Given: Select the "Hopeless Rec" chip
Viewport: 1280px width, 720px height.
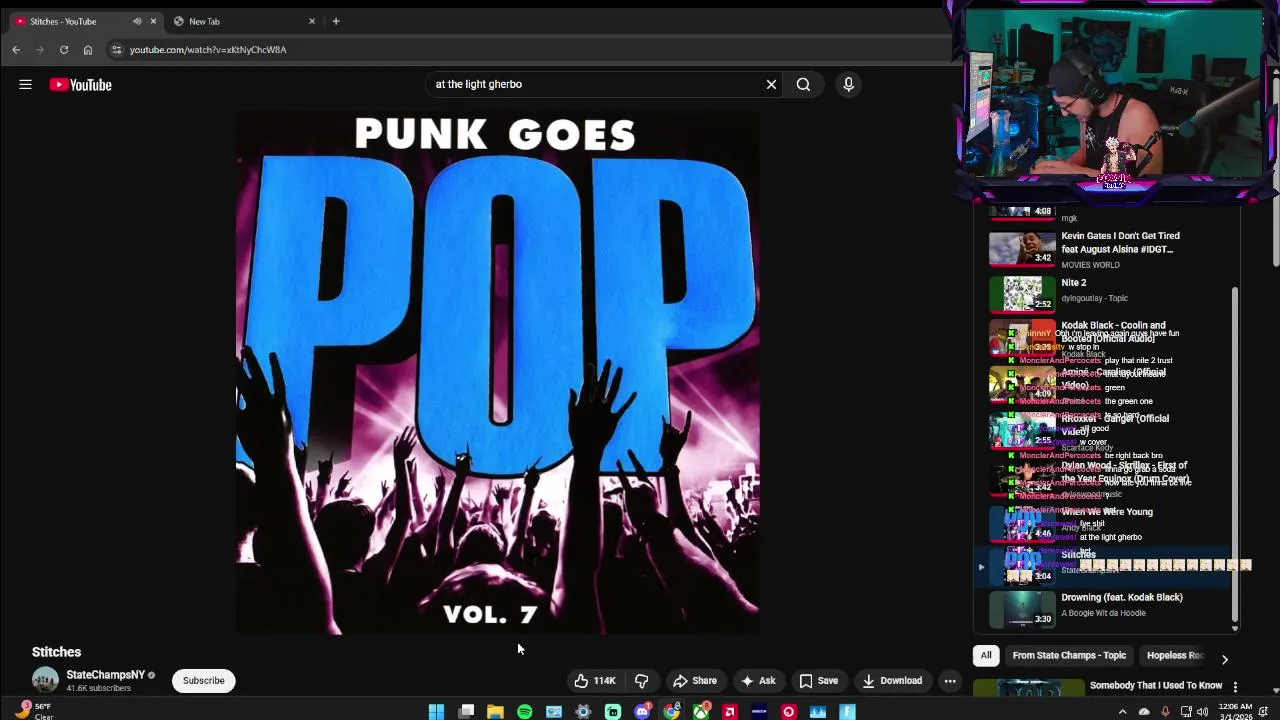Looking at the screenshot, I should pos(1176,656).
